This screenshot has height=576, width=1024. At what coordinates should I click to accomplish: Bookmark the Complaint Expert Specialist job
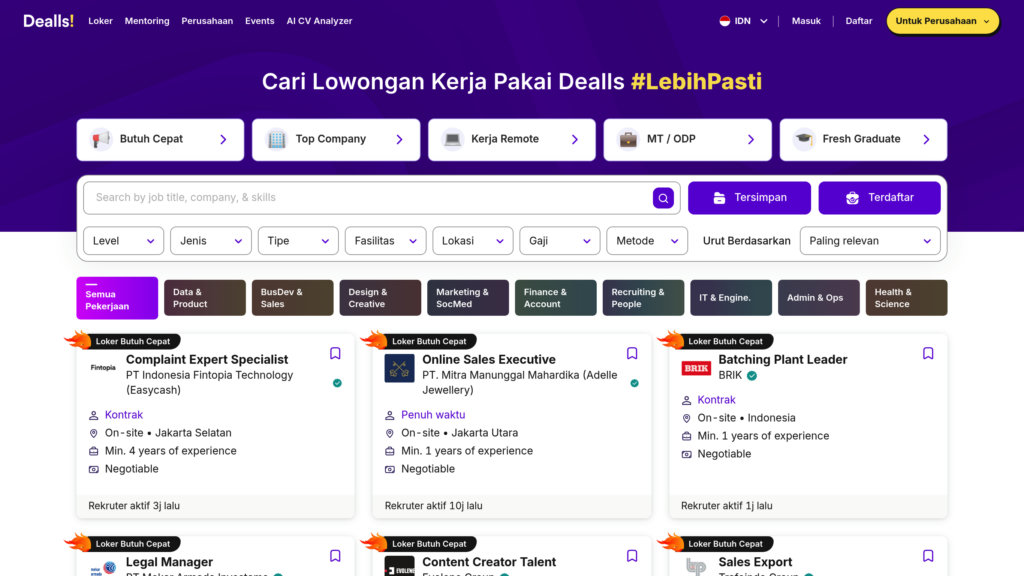[335, 353]
